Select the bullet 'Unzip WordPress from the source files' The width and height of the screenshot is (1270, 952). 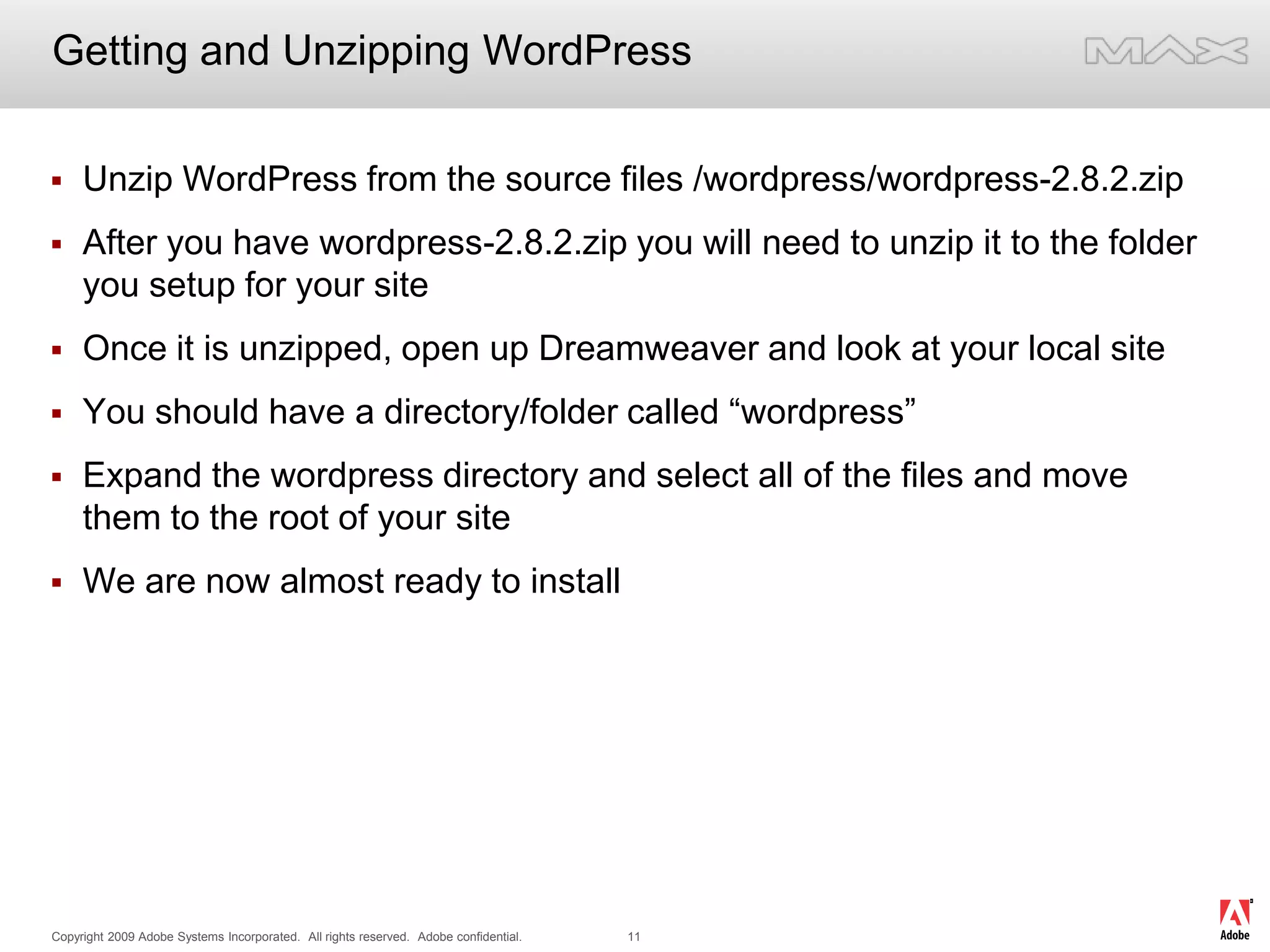(x=633, y=180)
